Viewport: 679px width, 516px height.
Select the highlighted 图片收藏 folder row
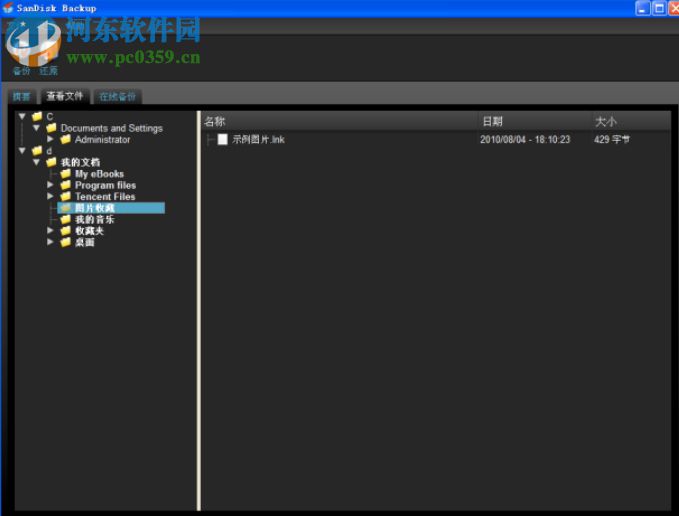point(111,208)
